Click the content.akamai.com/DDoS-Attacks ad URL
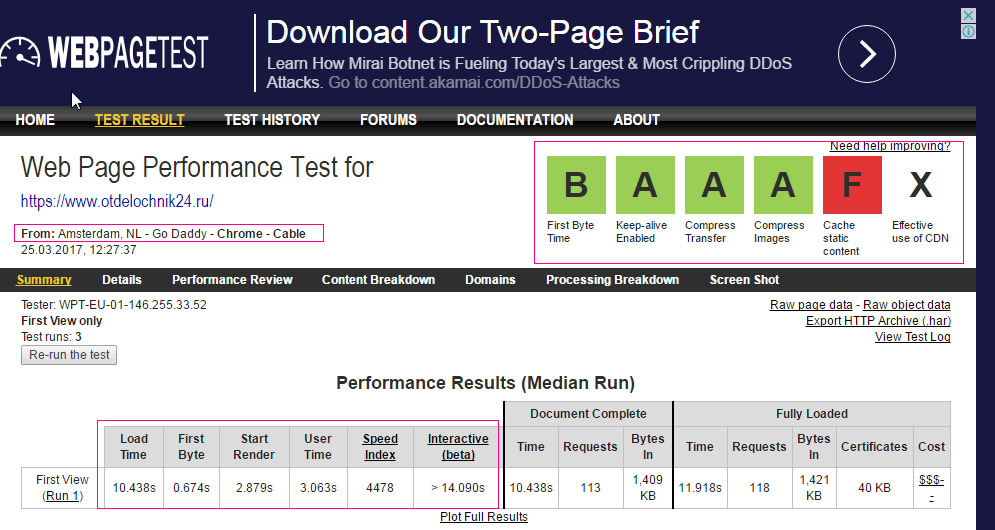 coord(496,83)
